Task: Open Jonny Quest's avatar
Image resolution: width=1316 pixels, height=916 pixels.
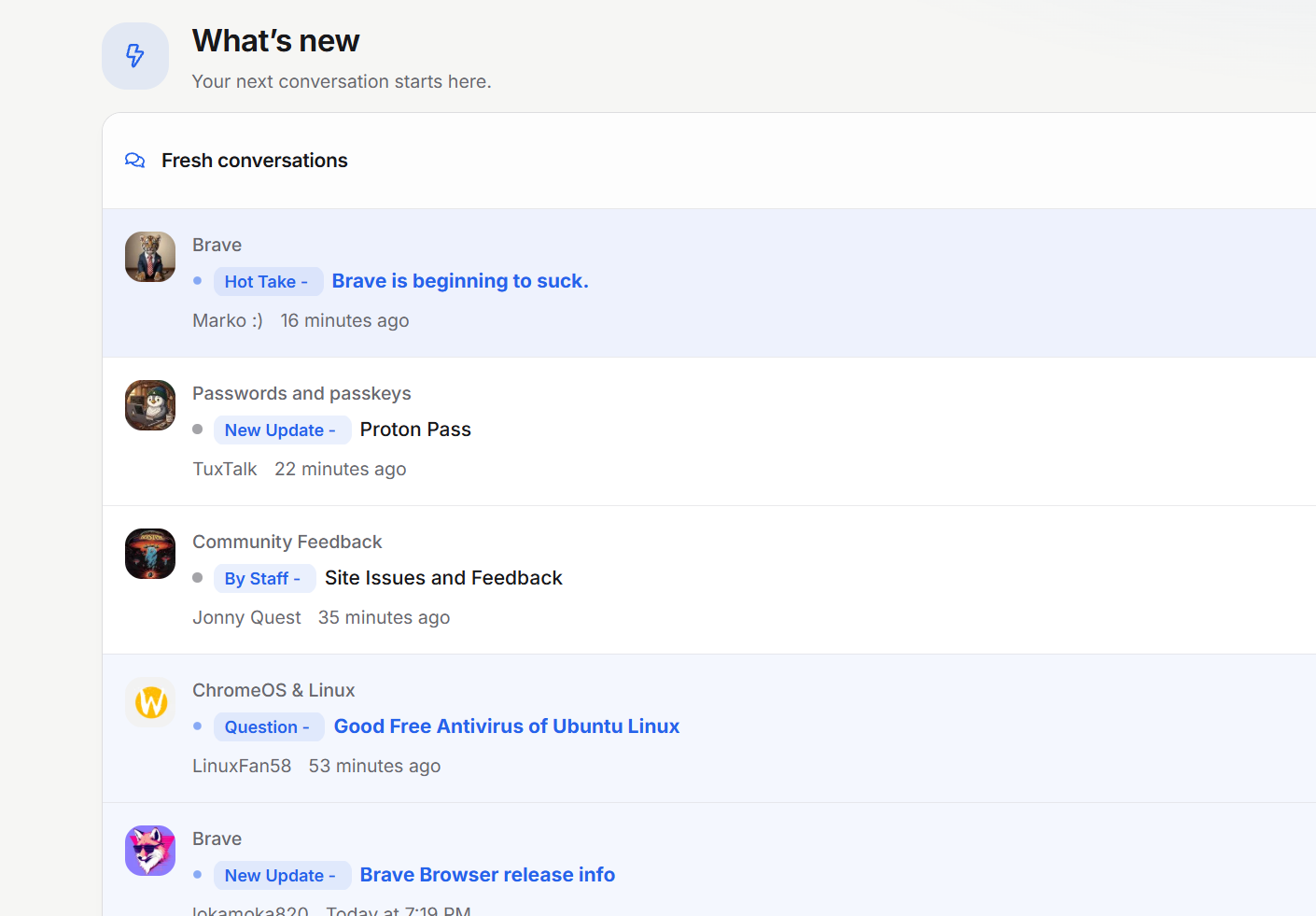Action: point(150,554)
